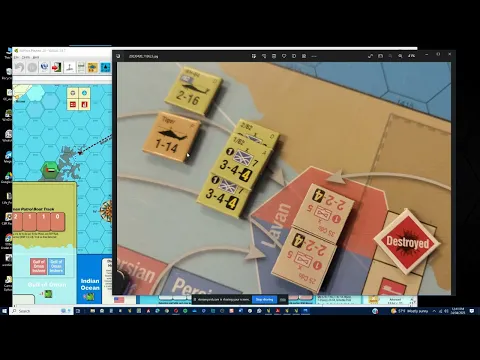This screenshot has width=480, height=360.
Task: Click the grayed step-forward button in VASSAL toolbar
Action: [32, 68]
